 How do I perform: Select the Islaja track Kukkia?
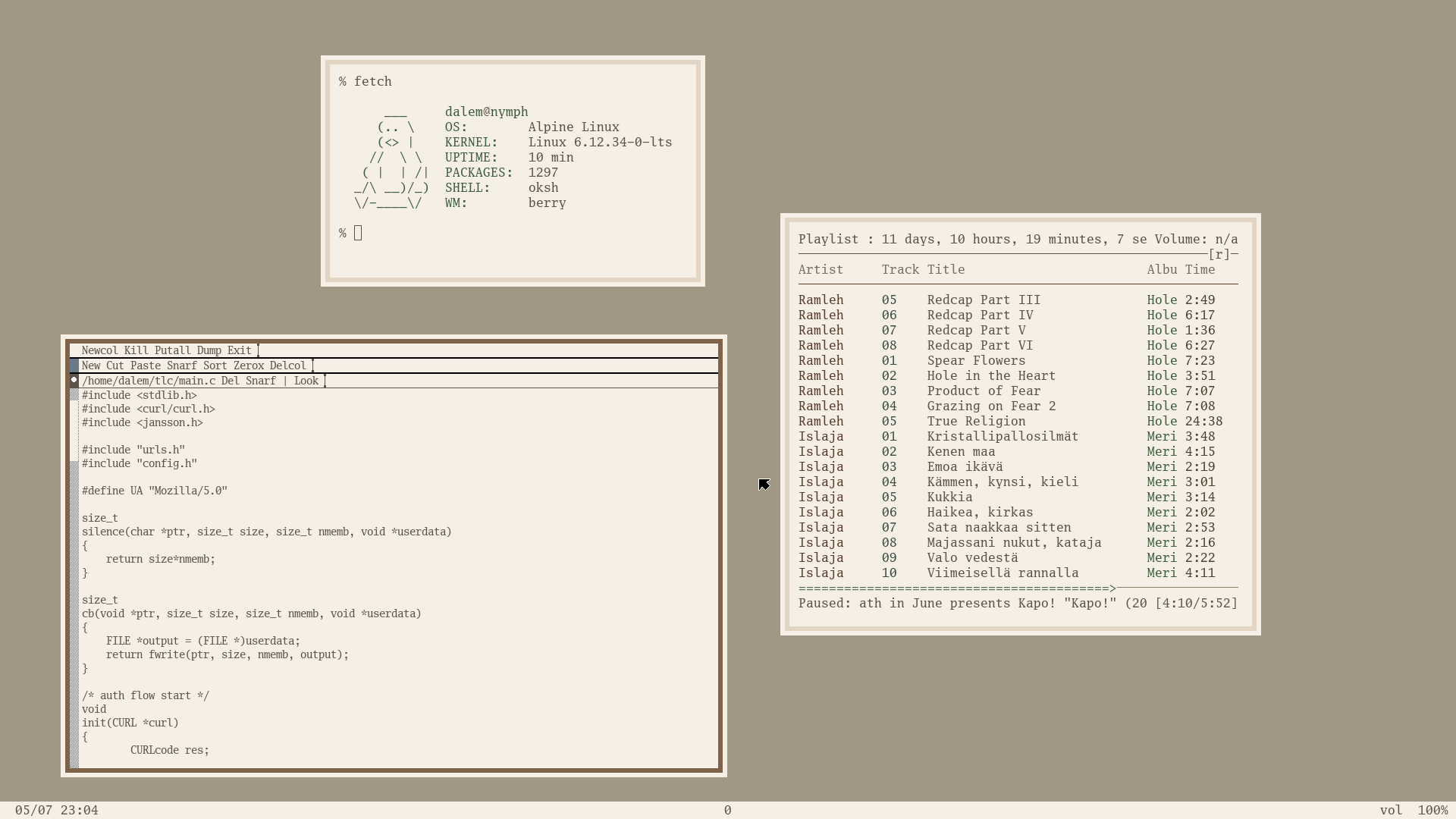(x=949, y=497)
